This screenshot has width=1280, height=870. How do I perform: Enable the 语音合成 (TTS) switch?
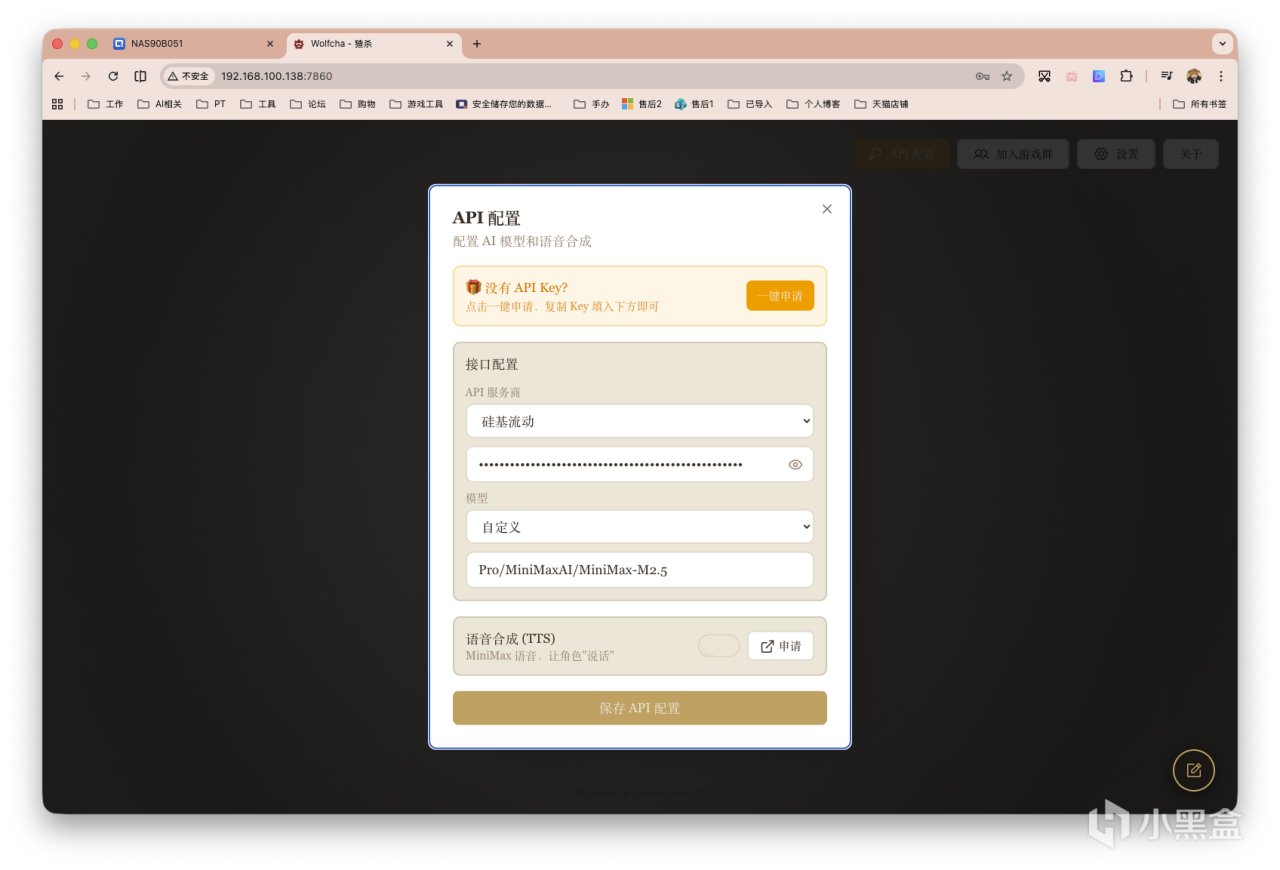point(718,646)
